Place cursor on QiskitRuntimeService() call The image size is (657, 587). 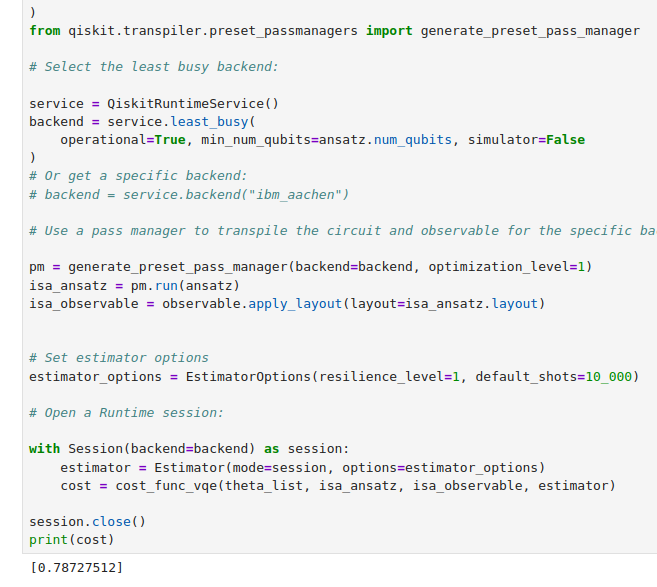(192, 104)
